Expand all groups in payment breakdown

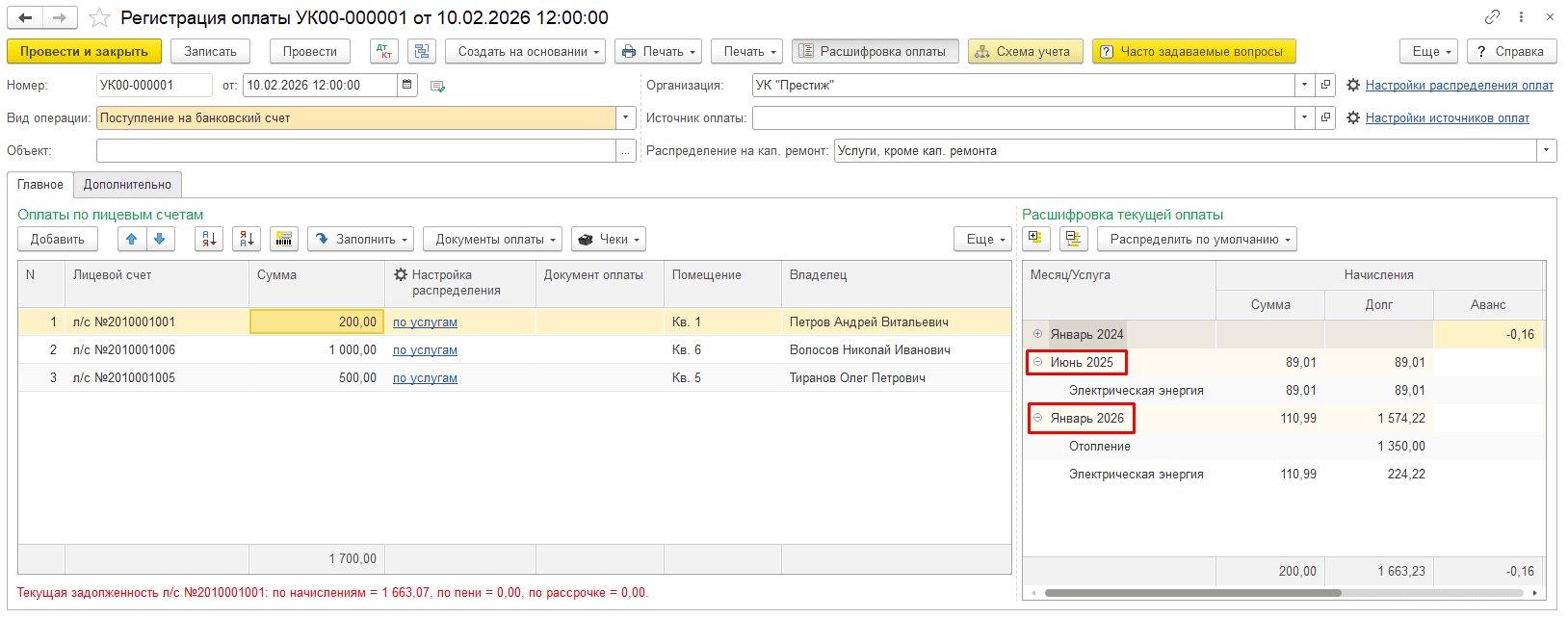point(1035,238)
